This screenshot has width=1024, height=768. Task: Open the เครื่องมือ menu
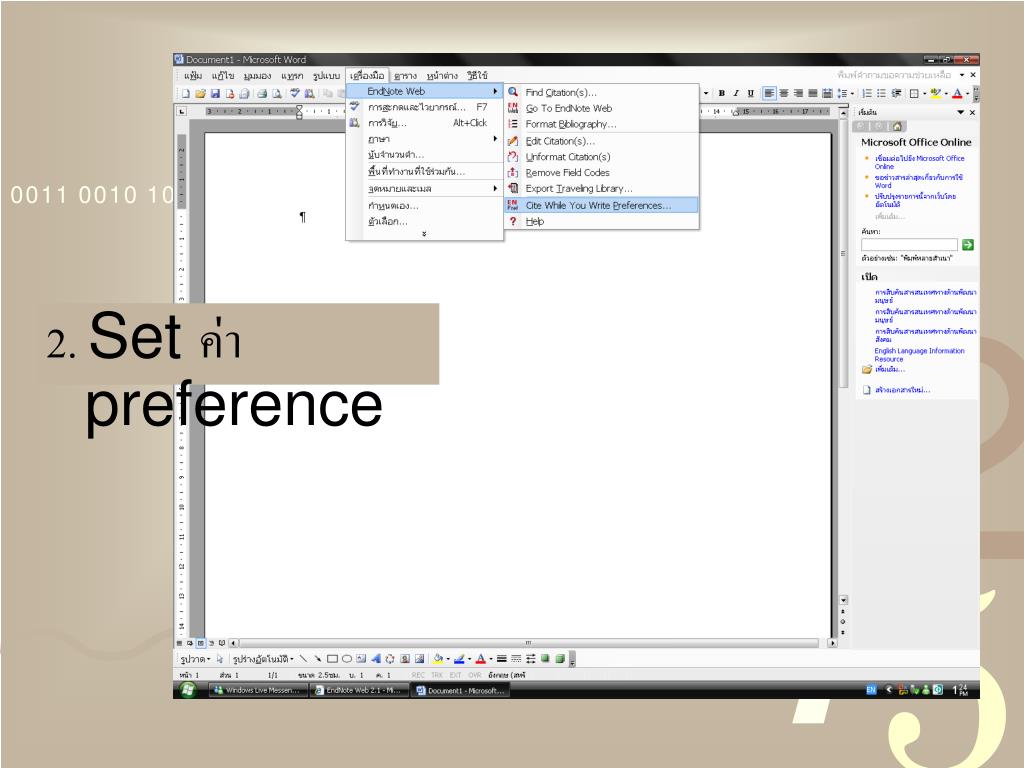(x=367, y=76)
